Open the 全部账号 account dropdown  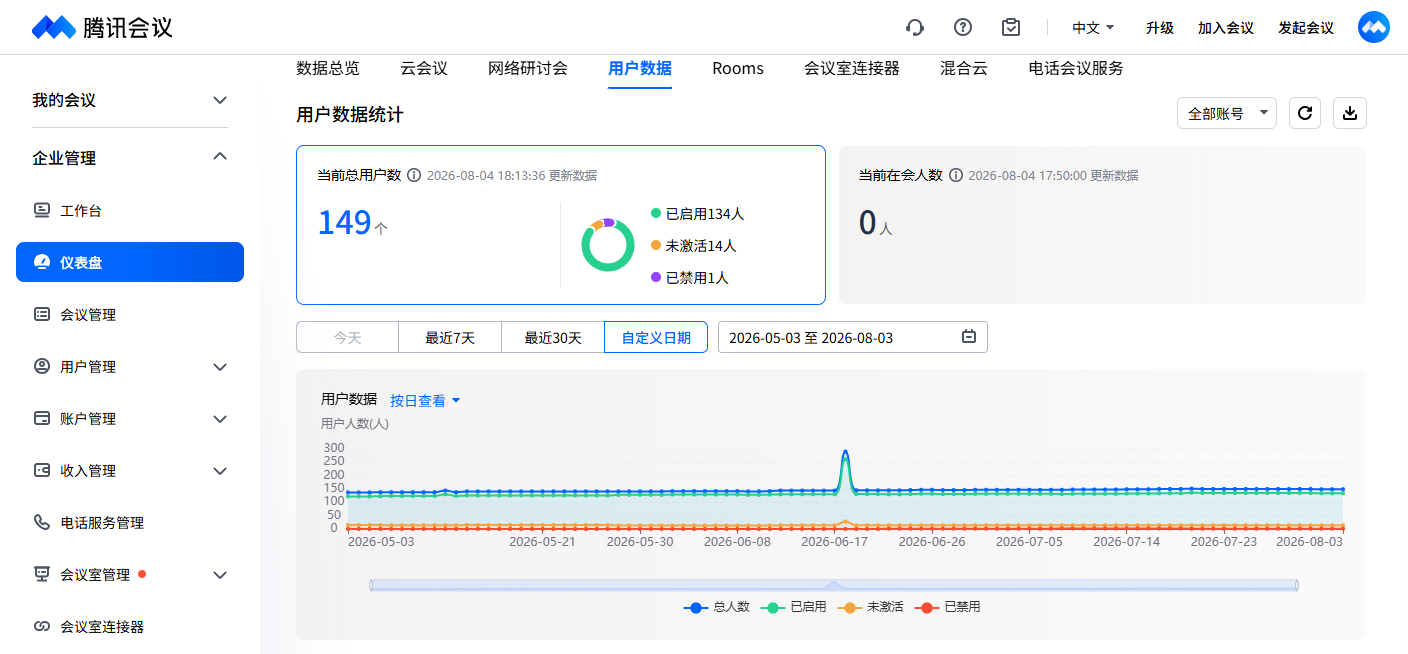click(1227, 113)
